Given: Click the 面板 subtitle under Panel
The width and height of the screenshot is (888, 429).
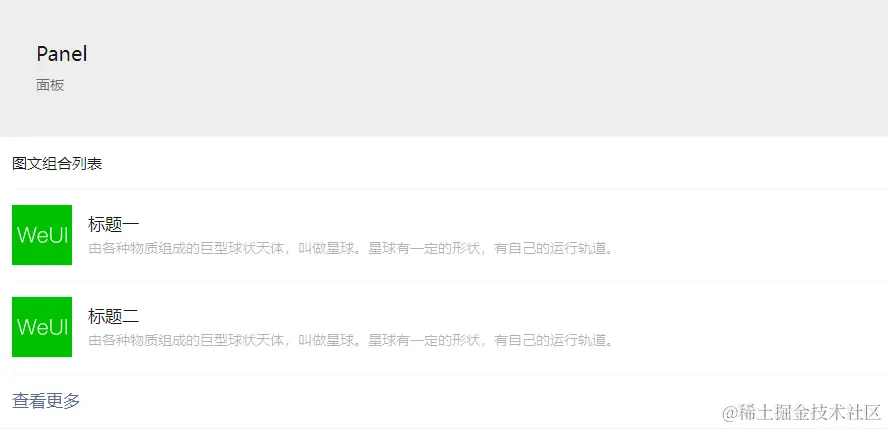Looking at the screenshot, I should click(x=50, y=85).
